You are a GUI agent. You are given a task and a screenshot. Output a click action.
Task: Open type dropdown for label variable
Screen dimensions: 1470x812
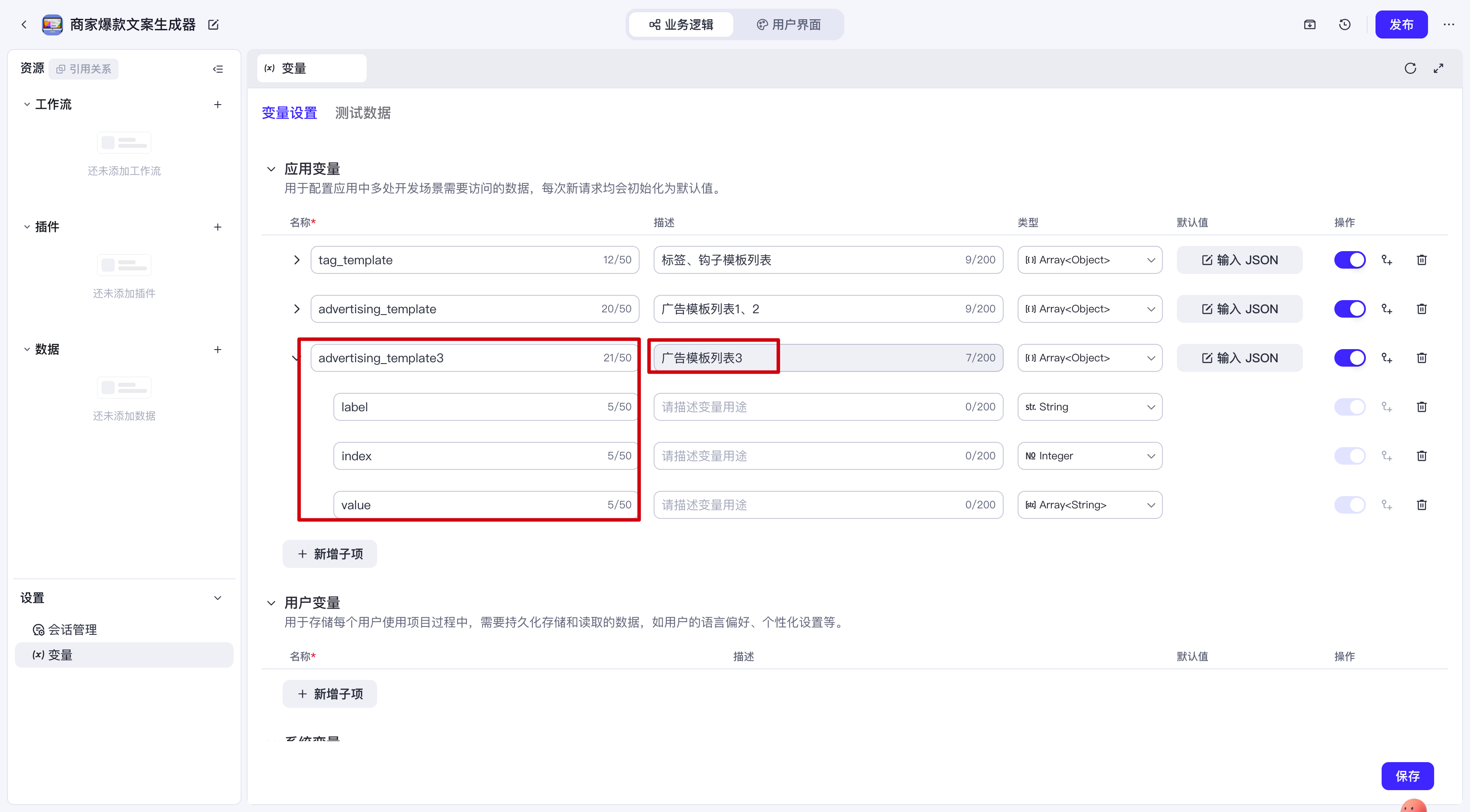(x=1089, y=407)
